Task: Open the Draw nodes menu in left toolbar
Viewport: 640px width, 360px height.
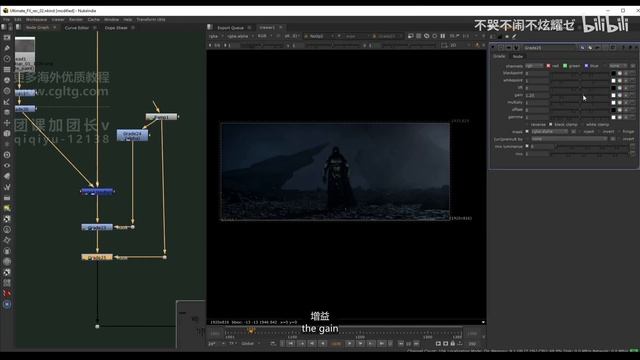Action: 7,48
